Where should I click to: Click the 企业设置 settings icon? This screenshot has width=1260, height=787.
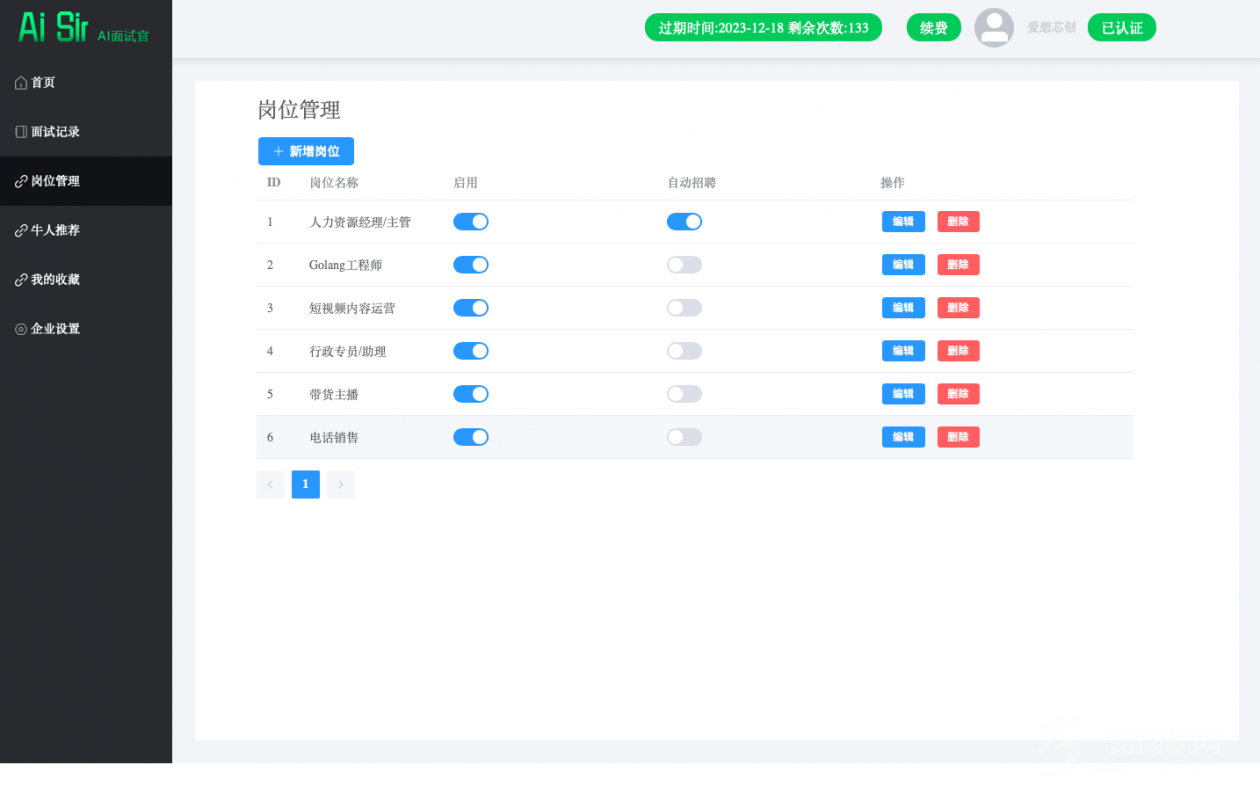pyautogui.click(x=21, y=329)
